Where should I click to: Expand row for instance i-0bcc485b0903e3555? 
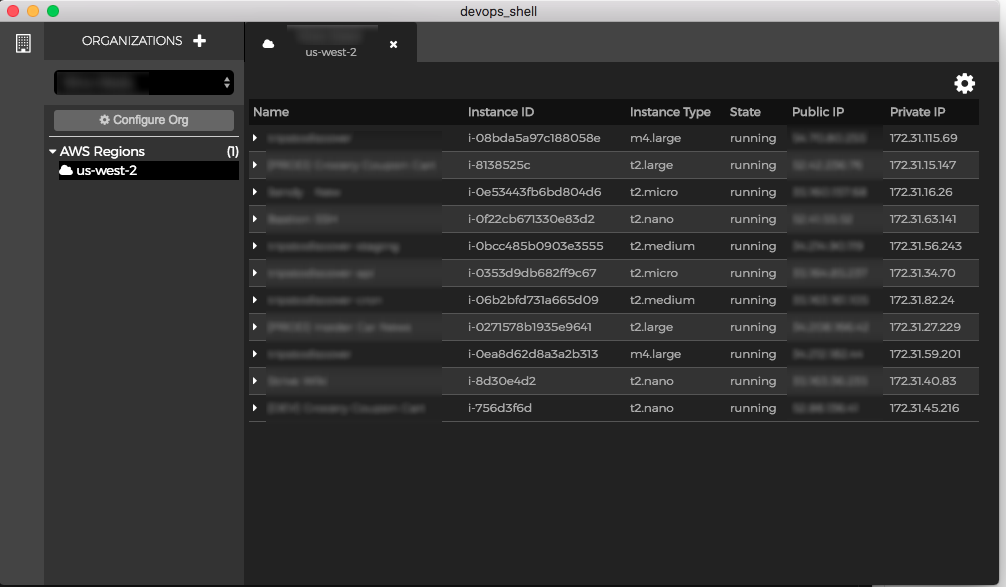(x=255, y=246)
